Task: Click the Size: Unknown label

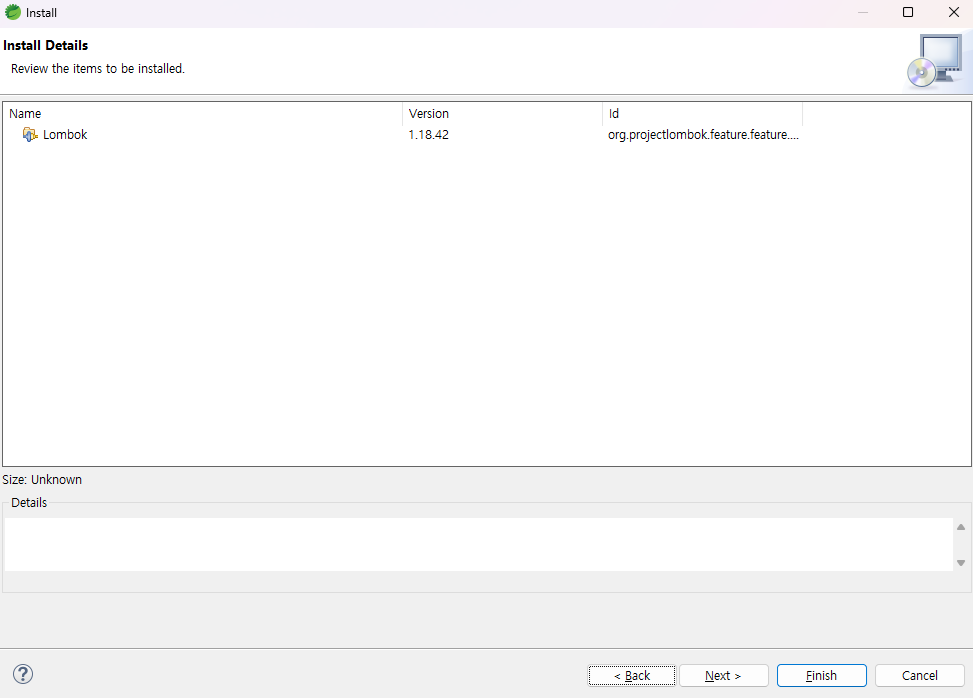Action: [42, 480]
